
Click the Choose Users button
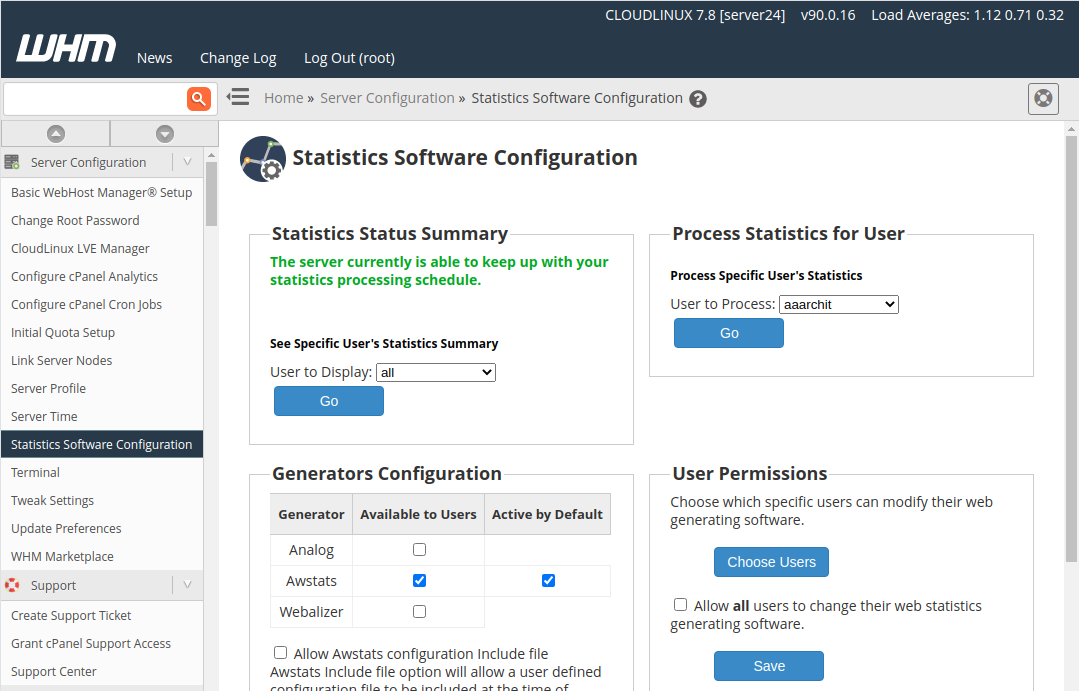[x=771, y=562]
